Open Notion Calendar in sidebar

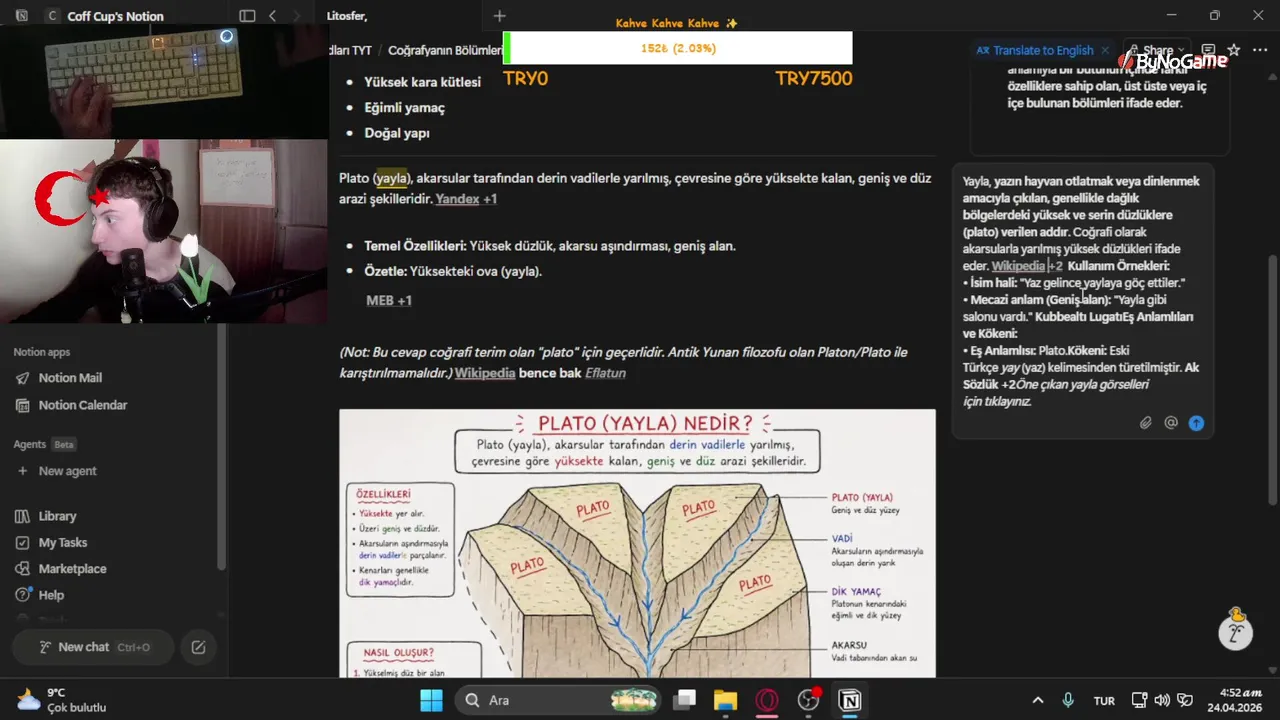coord(82,405)
